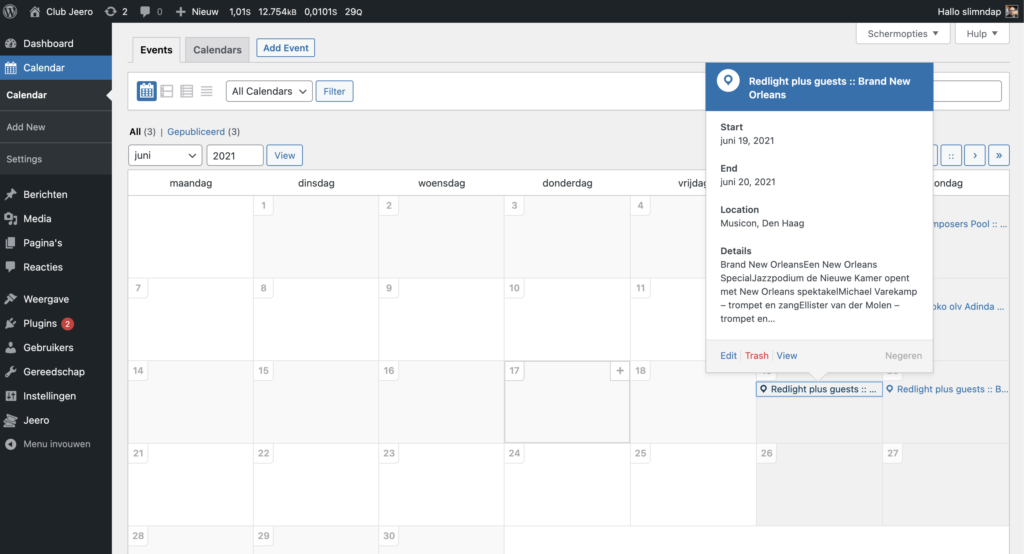Select the third list view icon
The image size is (1024, 554).
pos(186,91)
